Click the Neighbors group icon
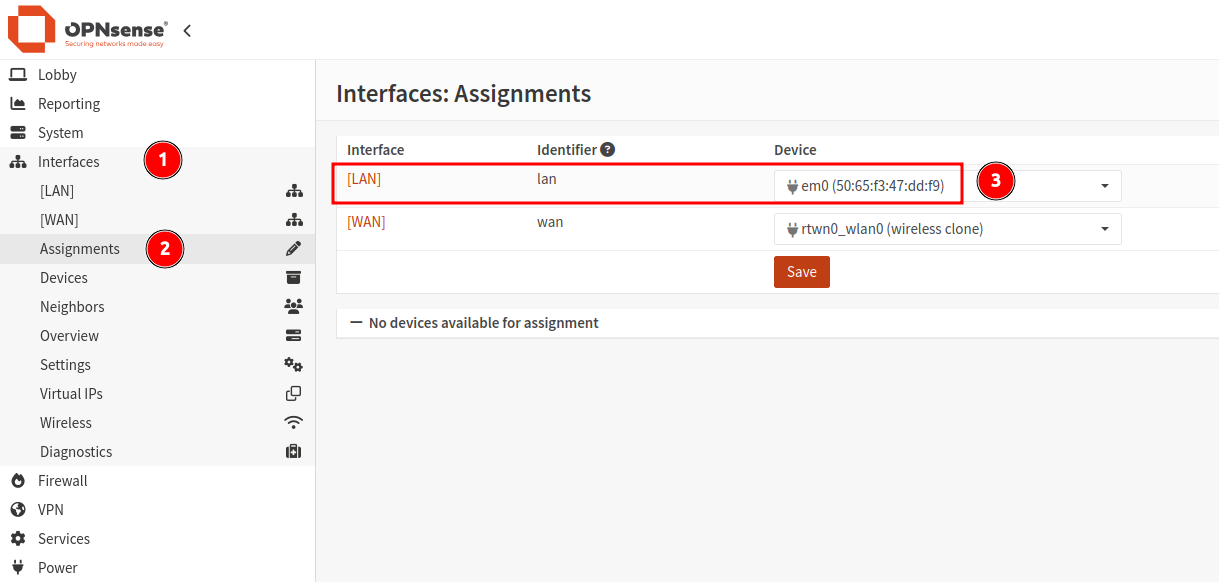The height and width of the screenshot is (582, 1219). [x=293, y=306]
